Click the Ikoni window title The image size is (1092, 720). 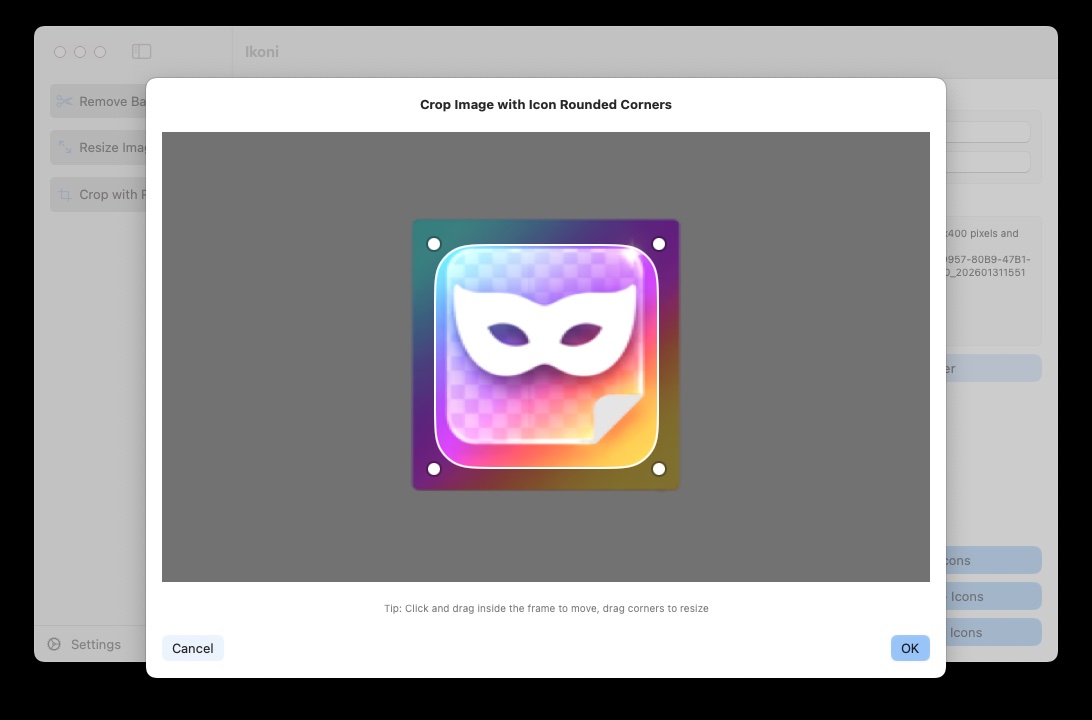coord(262,51)
